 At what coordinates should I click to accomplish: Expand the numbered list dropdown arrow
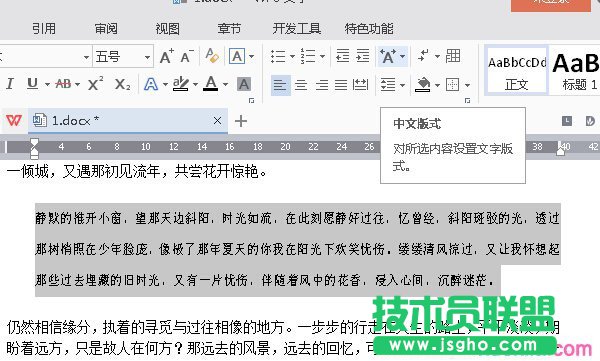coord(323,57)
